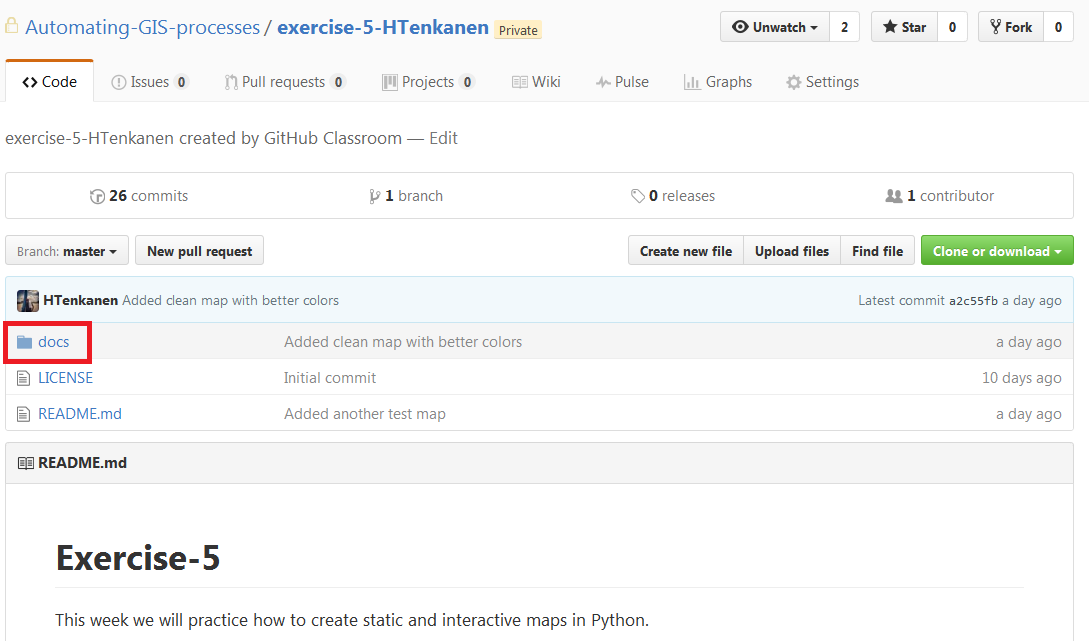Open the Clone or download dropdown

[x=997, y=251]
